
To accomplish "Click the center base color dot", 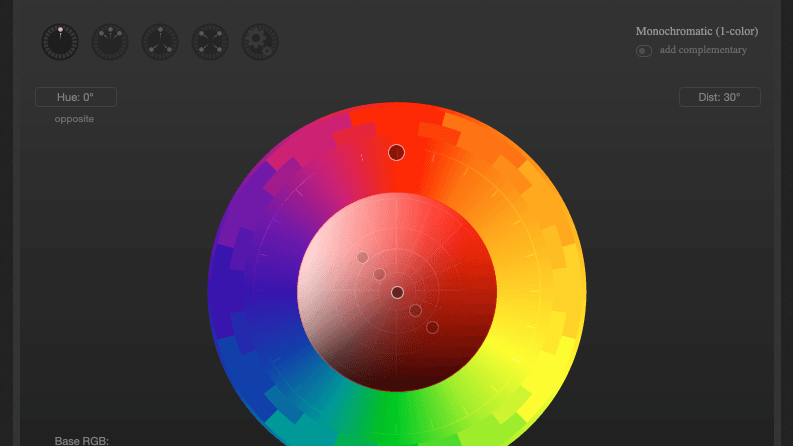I will 398,292.
